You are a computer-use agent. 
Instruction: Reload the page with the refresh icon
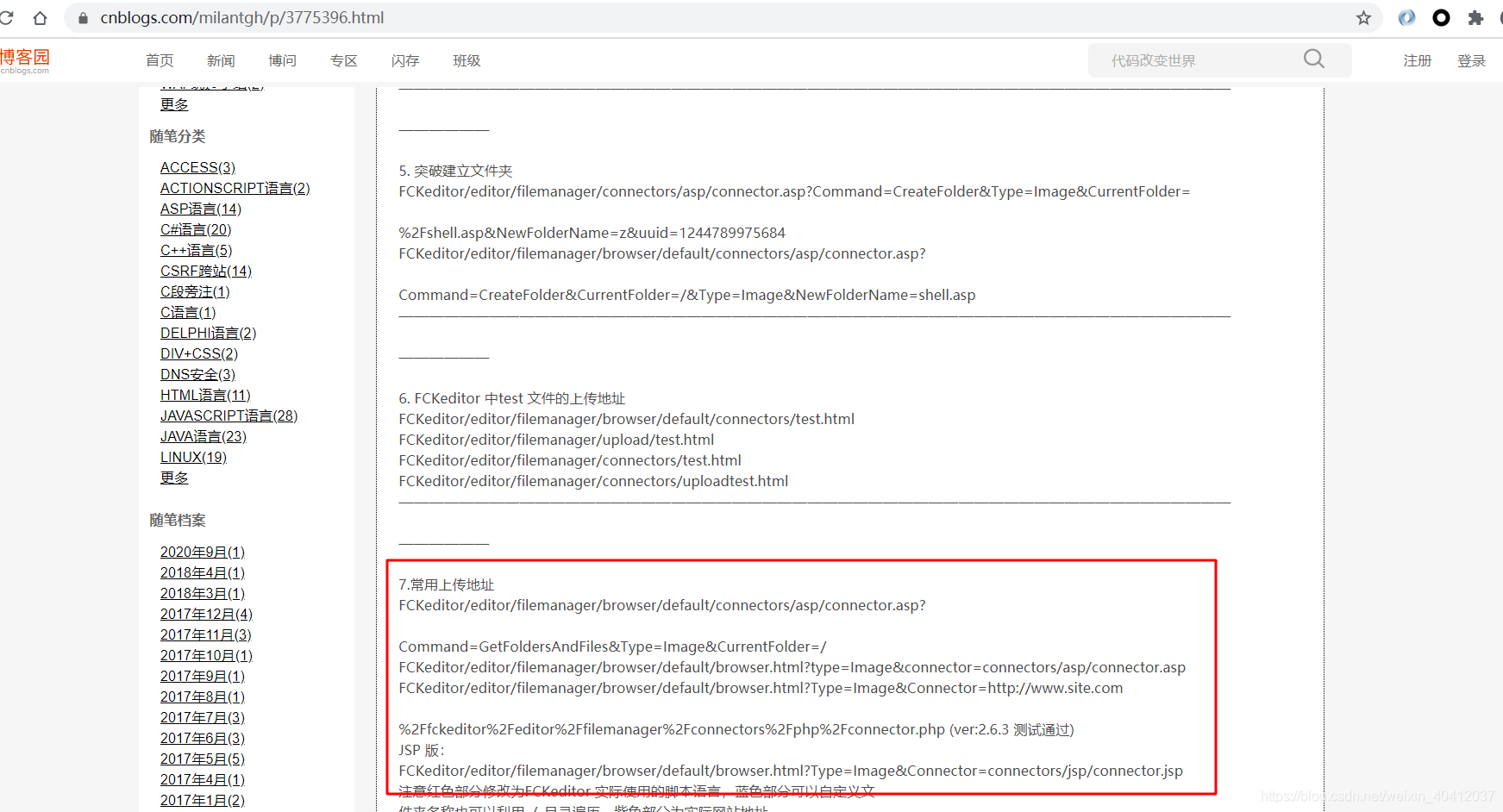[6, 17]
